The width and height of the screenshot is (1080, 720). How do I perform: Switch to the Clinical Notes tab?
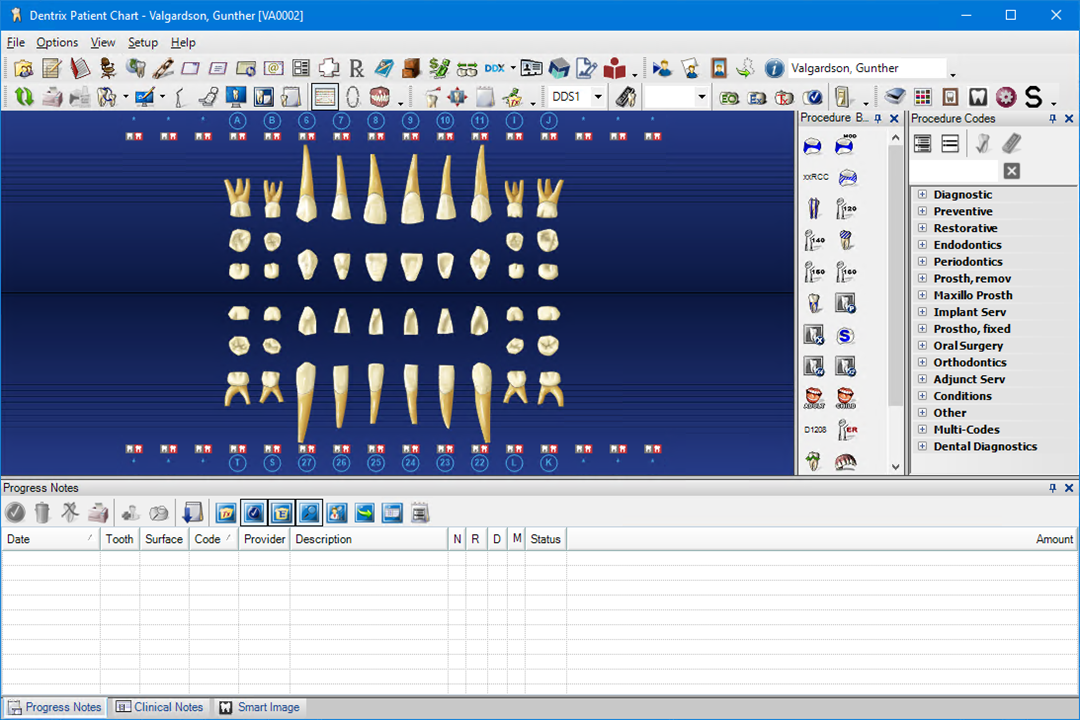click(x=159, y=707)
